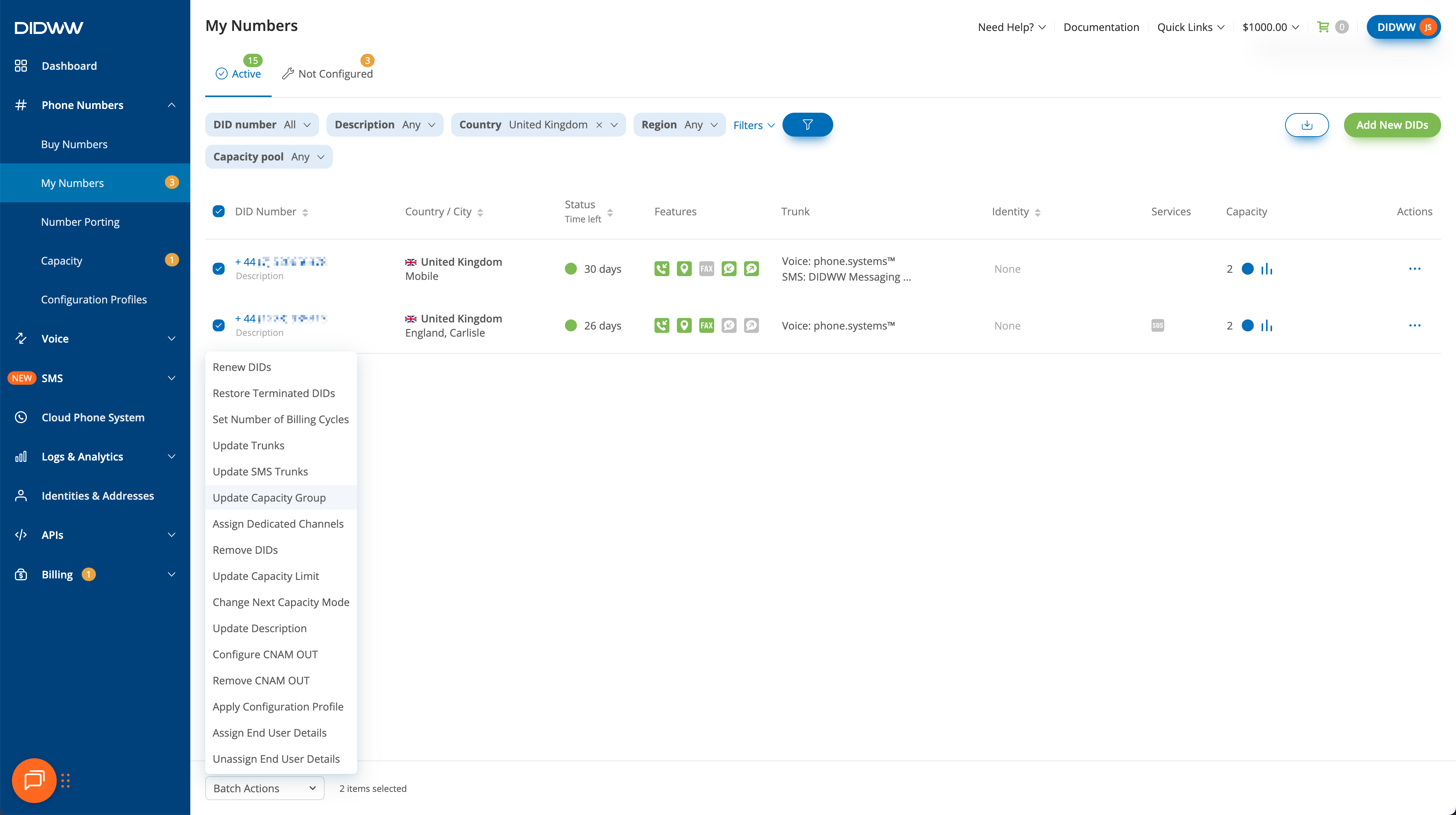Open the Capacity pool filter dropdown

click(x=269, y=157)
